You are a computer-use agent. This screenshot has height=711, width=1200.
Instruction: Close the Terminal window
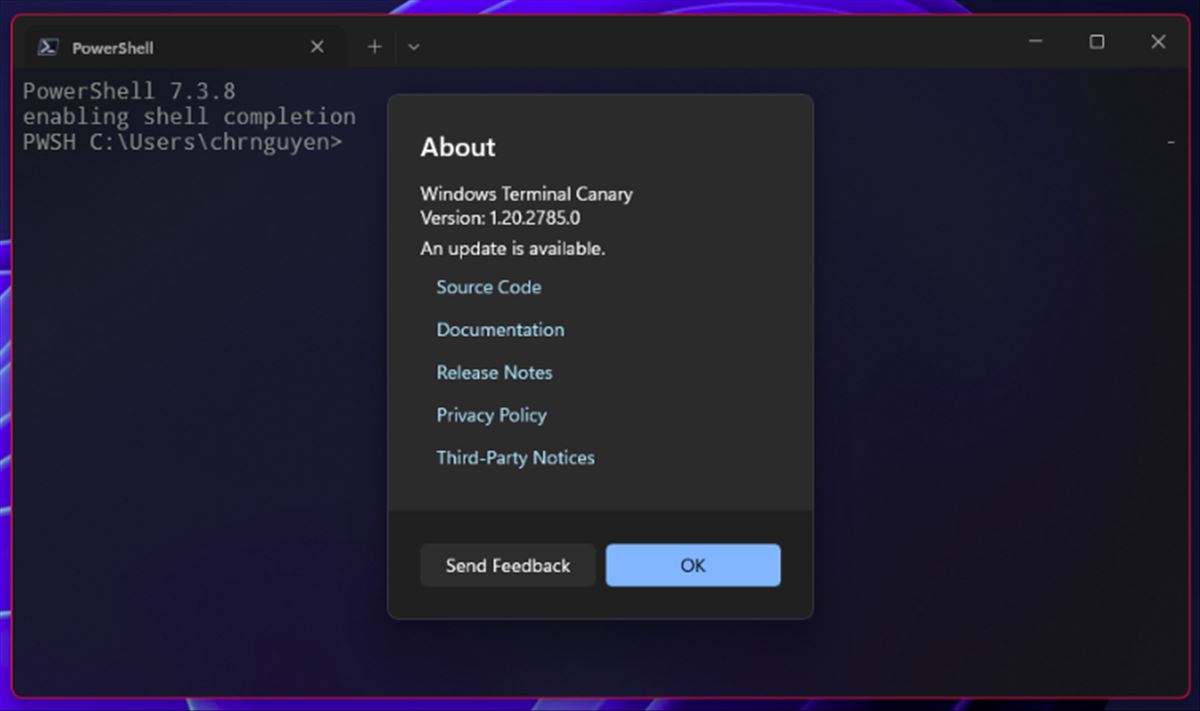click(x=1158, y=42)
